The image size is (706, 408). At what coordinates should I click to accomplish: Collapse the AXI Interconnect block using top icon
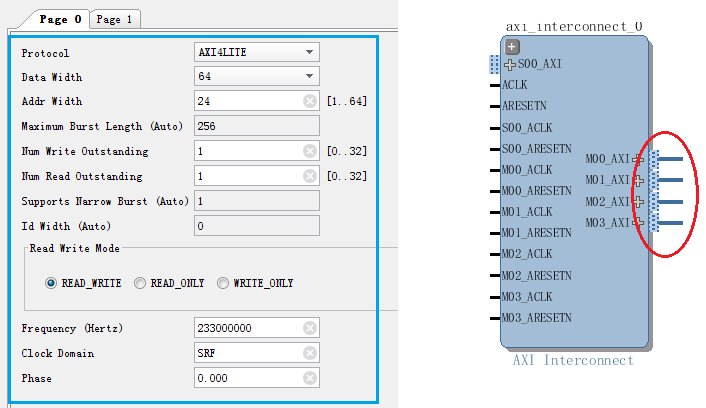point(512,47)
